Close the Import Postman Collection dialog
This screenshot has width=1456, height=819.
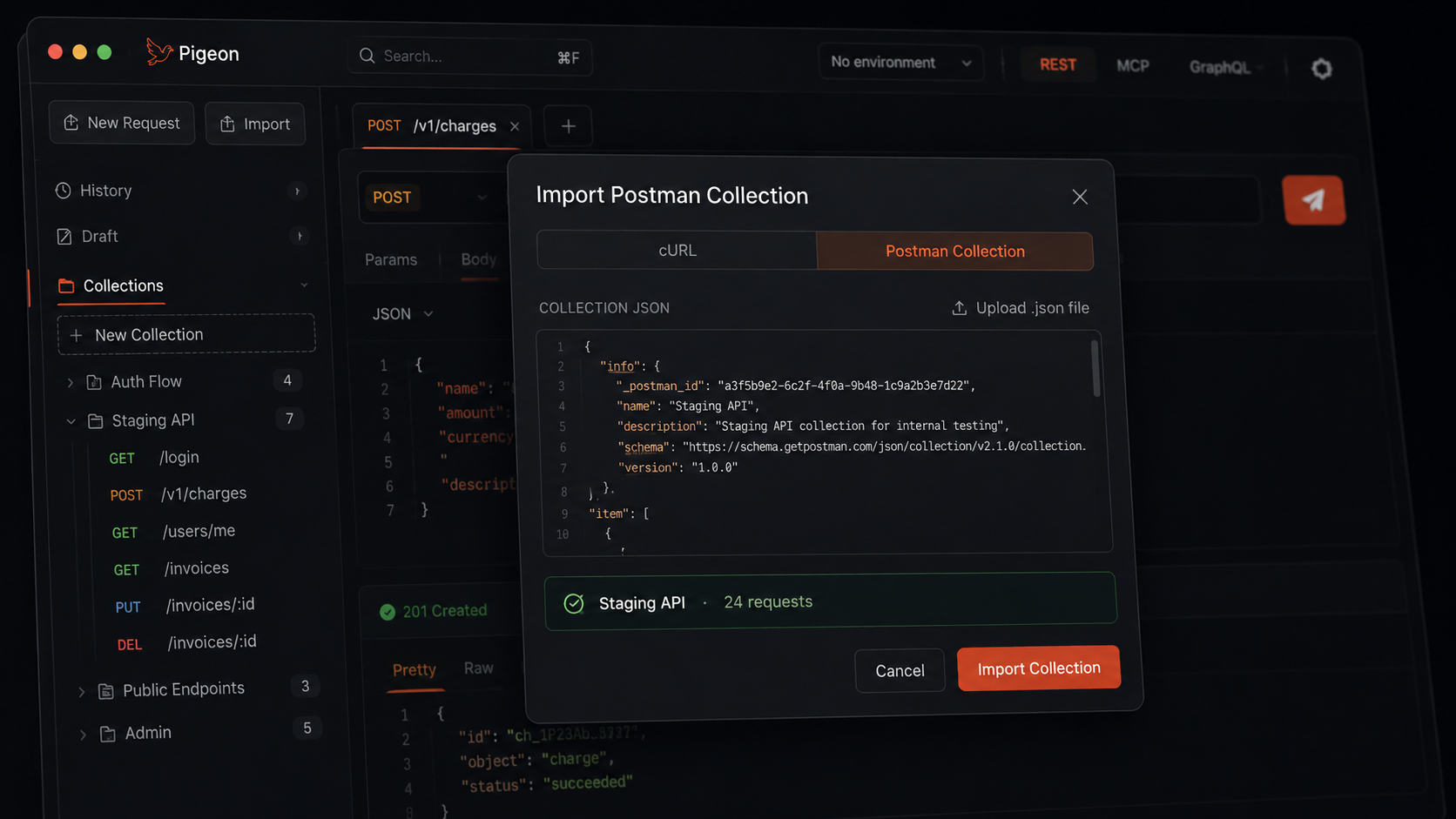point(1080,197)
